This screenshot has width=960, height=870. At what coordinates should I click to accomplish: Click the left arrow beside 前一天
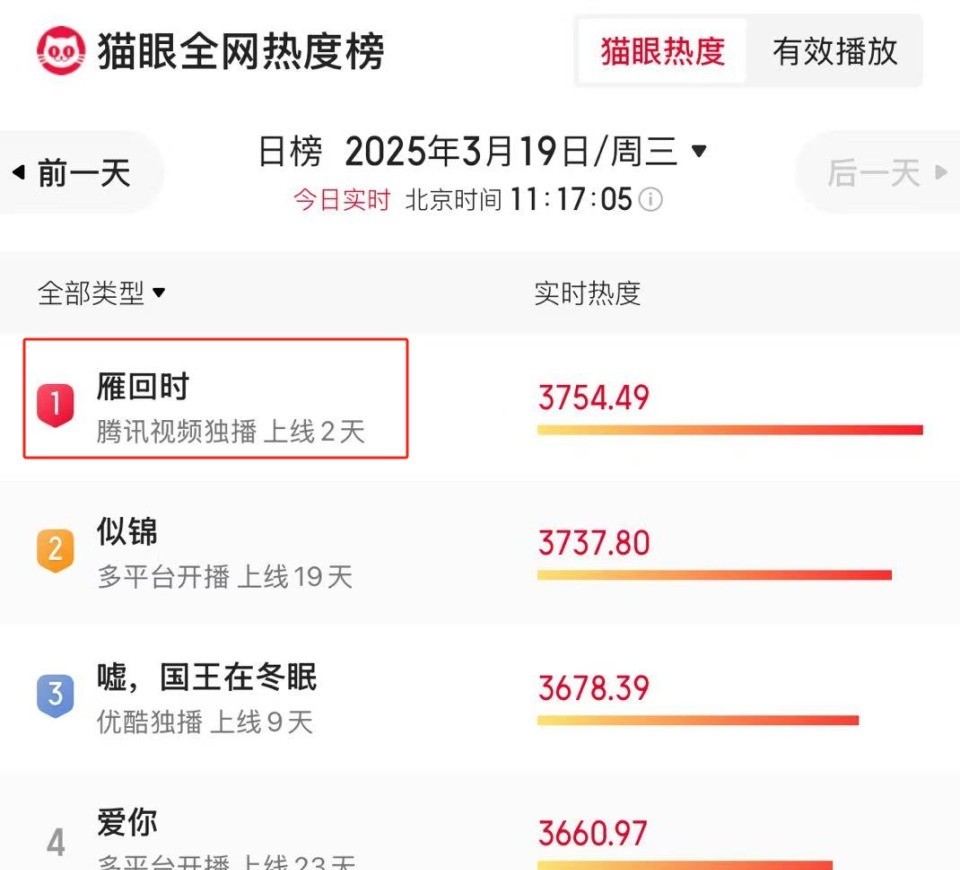coord(19,172)
